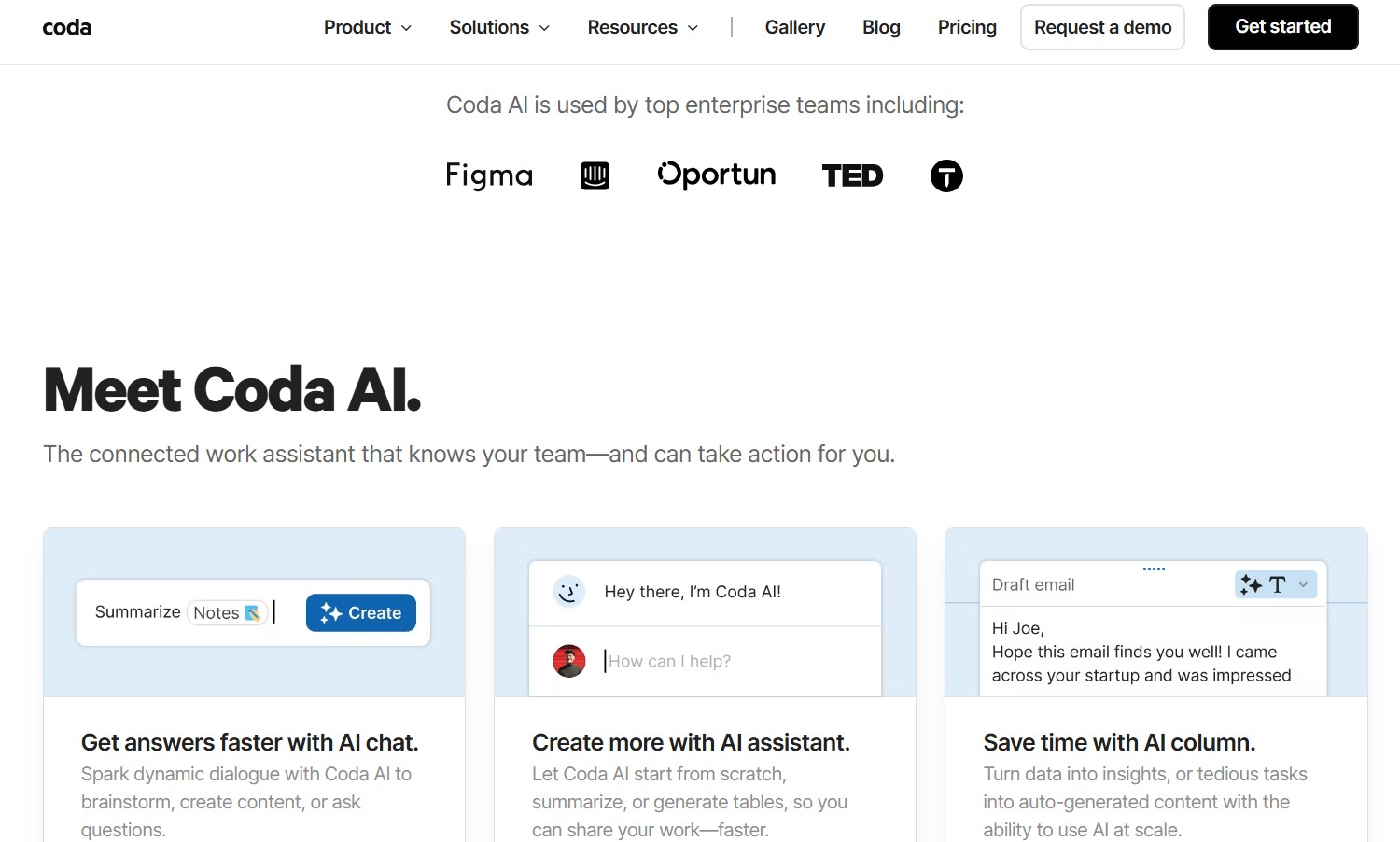
Task: Click the Coda logo in the header
Action: tap(66, 27)
